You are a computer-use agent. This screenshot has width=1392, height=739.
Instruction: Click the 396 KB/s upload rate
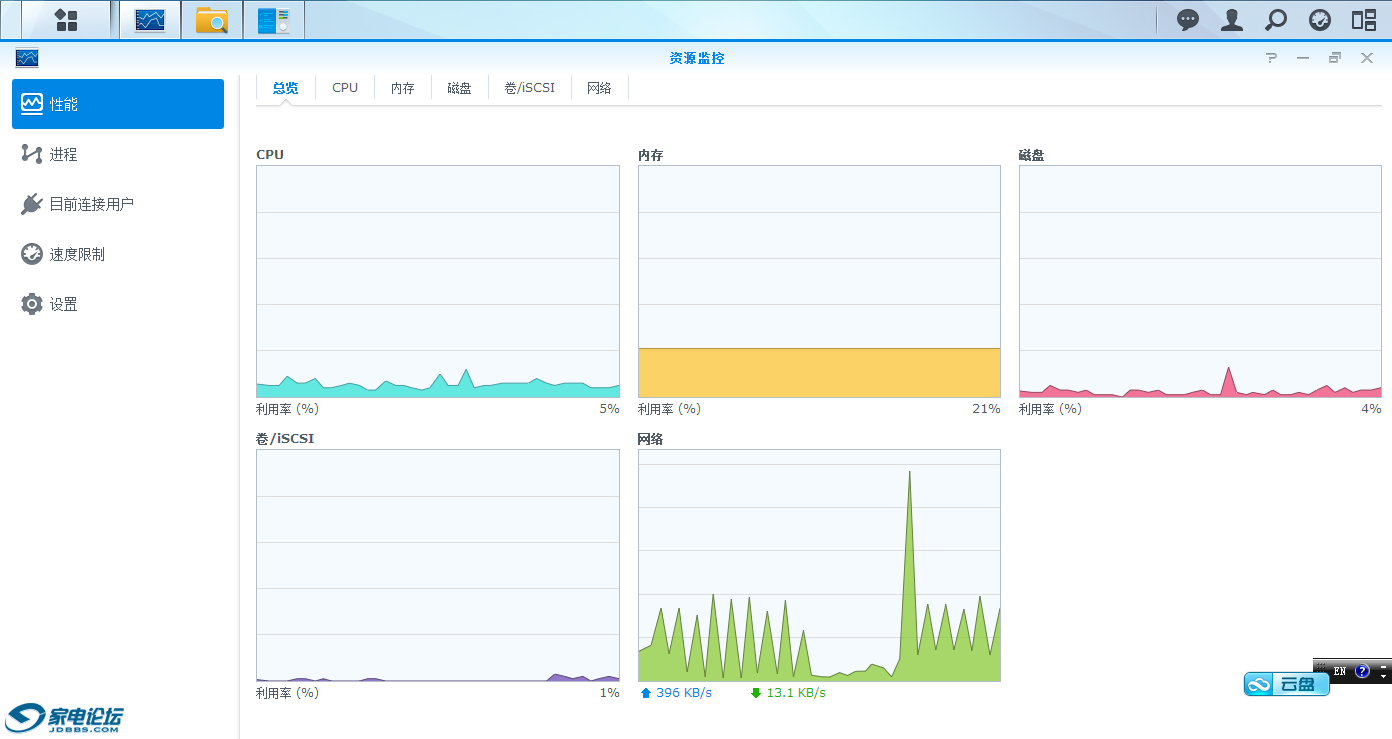[684, 693]
